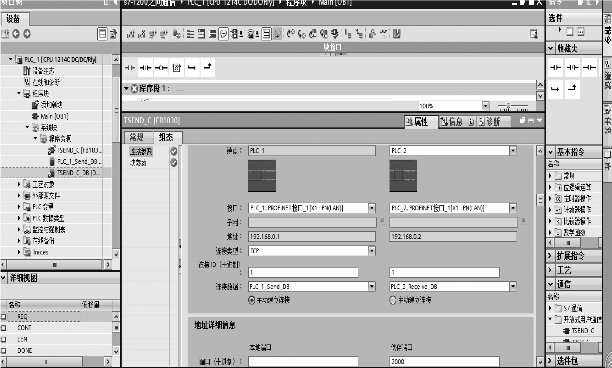Open the PLC_1_Send_DB connection data dropdown
Image resolution: width=612 pixels, height=368 pixels.
click(372, 286)
